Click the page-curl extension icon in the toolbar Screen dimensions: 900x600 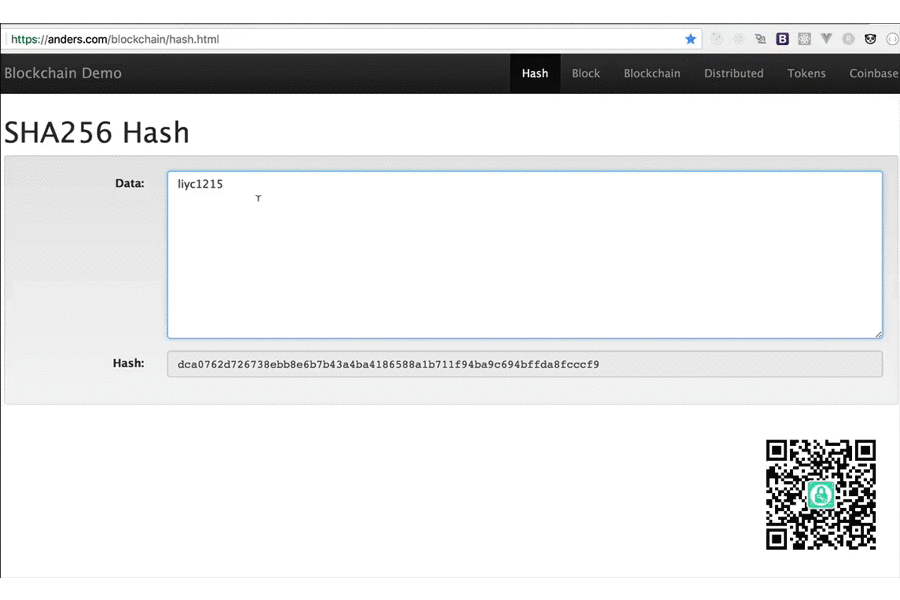[761, 39]
